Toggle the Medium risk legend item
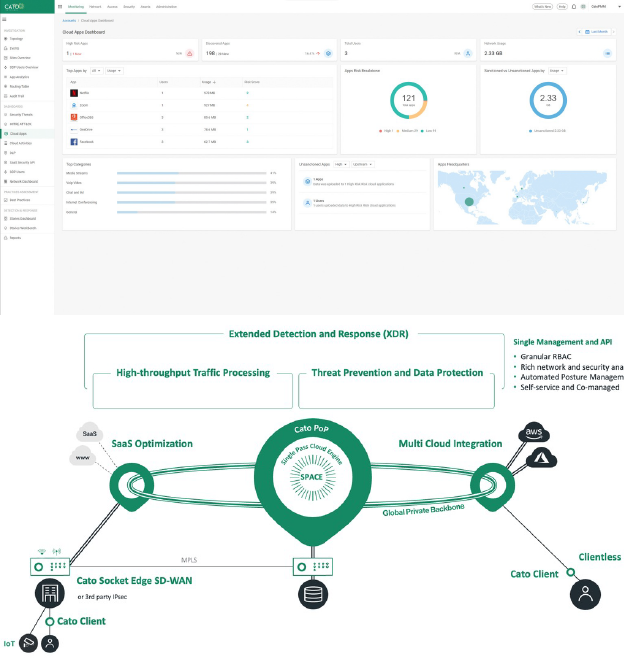The width and height of the screenshot is (624, 672). [407, 131]
